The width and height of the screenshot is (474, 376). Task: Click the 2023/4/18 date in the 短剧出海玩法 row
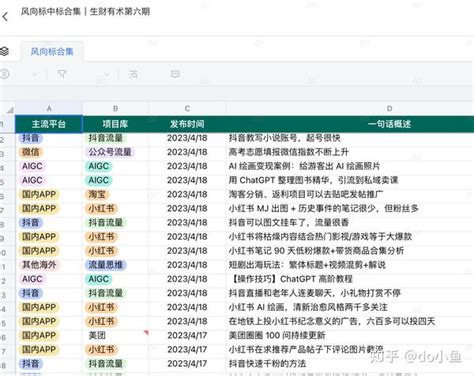click(x=187, y=265)
